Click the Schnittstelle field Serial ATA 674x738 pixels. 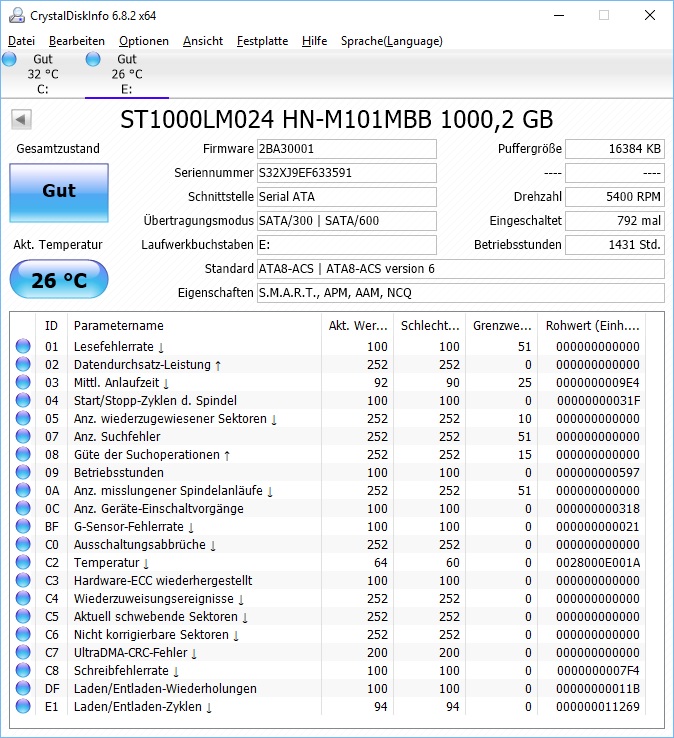point(346,197)
